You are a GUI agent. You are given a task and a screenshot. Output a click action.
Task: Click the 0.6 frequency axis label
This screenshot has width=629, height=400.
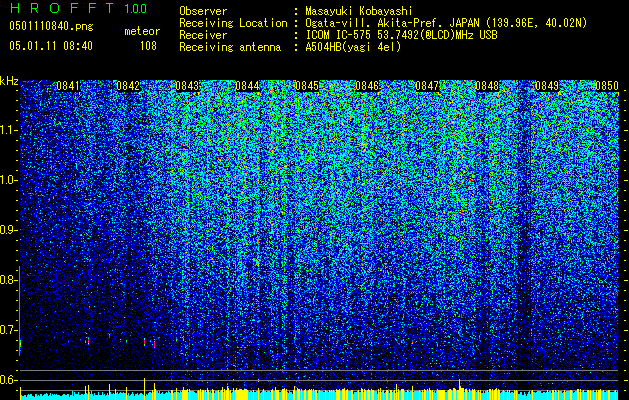[9, 380]
